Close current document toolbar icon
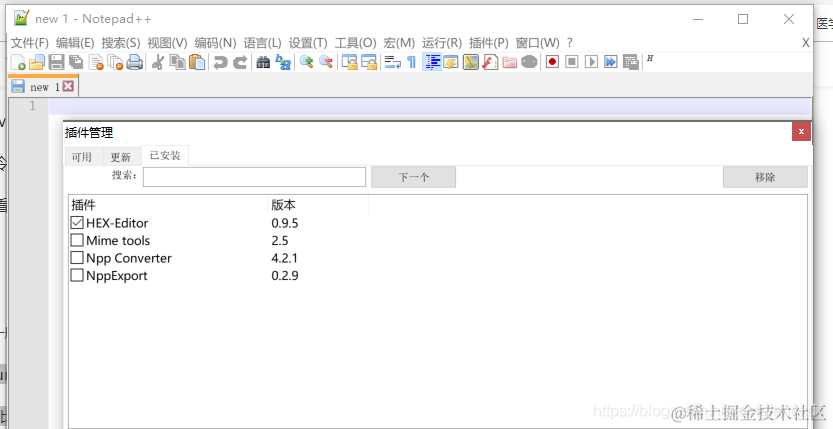Image resolution: width=833 pixels, height=429 pixels. (96, 62)
